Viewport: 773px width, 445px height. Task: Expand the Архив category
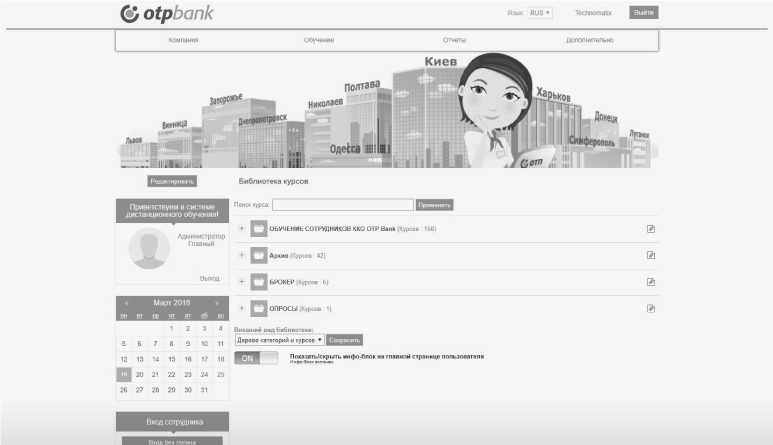click(242, 255)
